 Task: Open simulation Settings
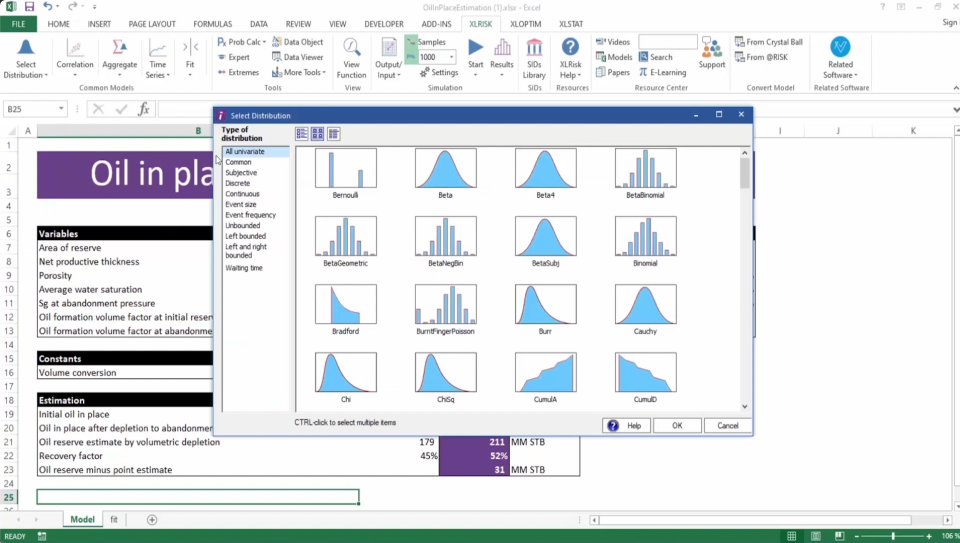(x=439, y=72)
